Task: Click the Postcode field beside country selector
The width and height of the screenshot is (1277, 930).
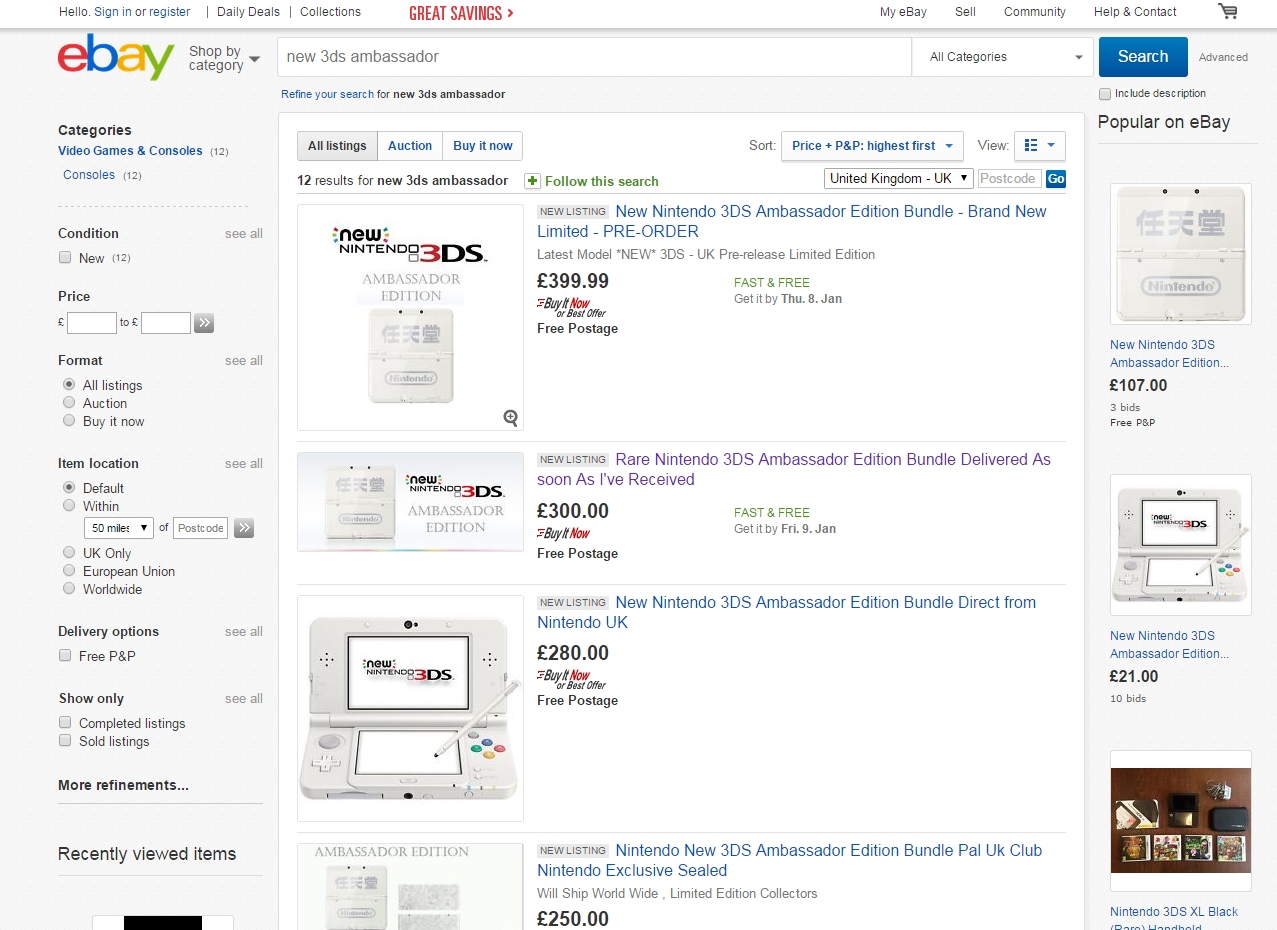Action: click(x=1009, y=179)
